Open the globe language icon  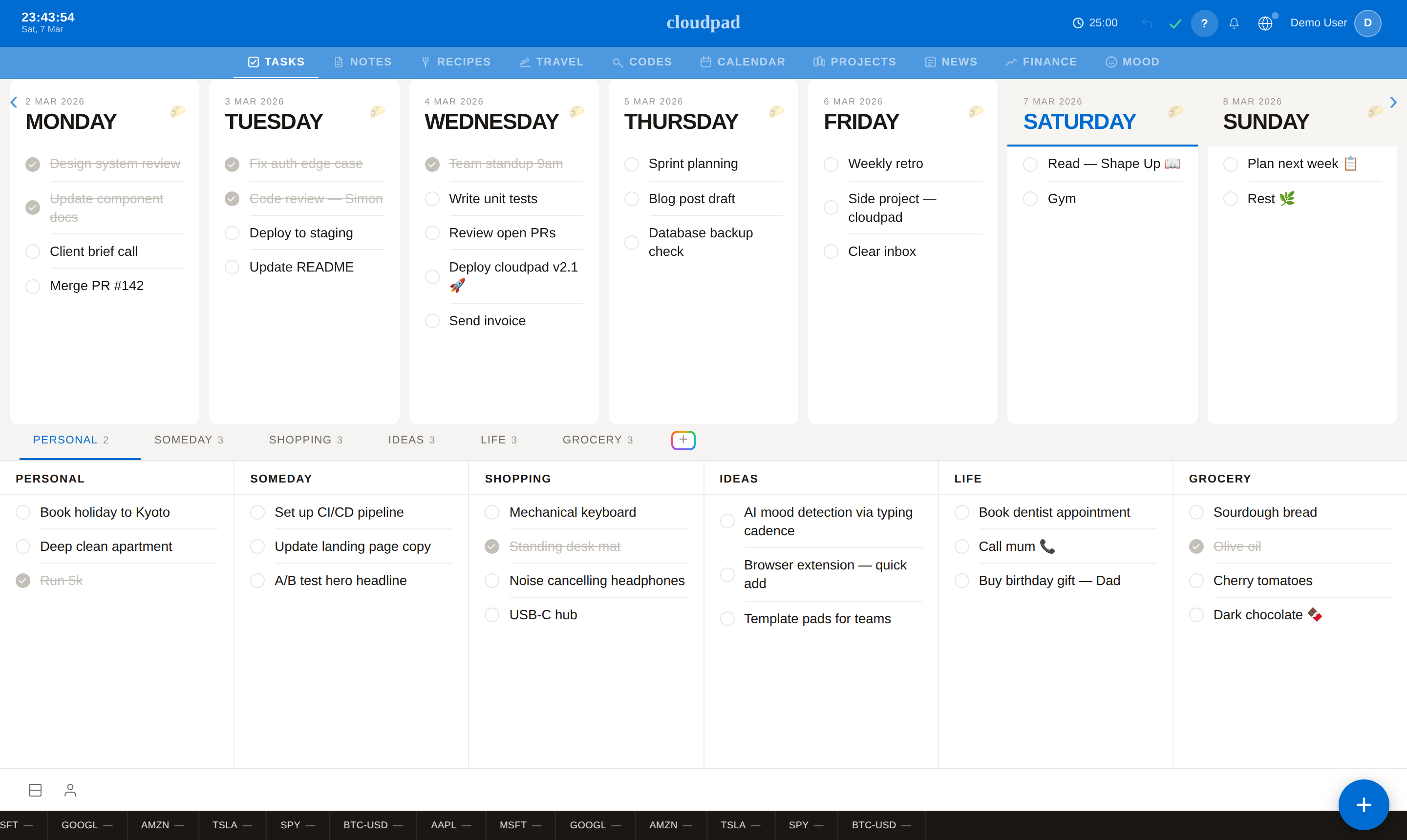1265,23
